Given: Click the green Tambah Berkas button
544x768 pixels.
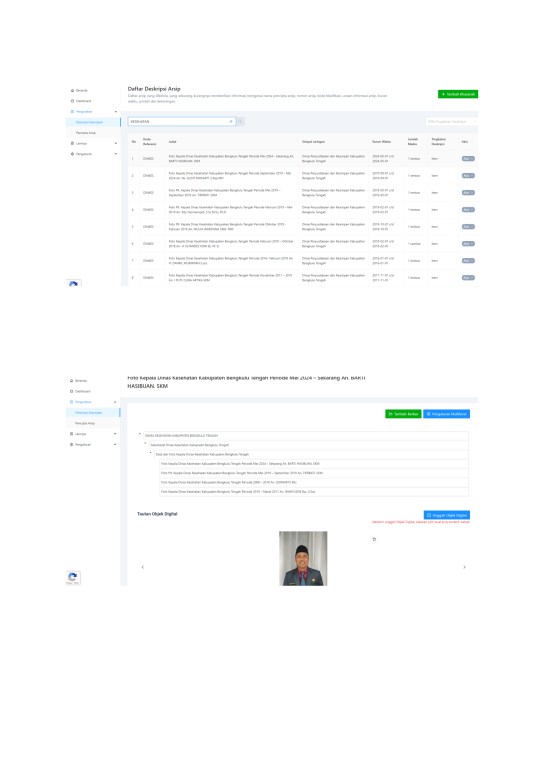Looking at the screenshot, I should click(x=403, y=414).
